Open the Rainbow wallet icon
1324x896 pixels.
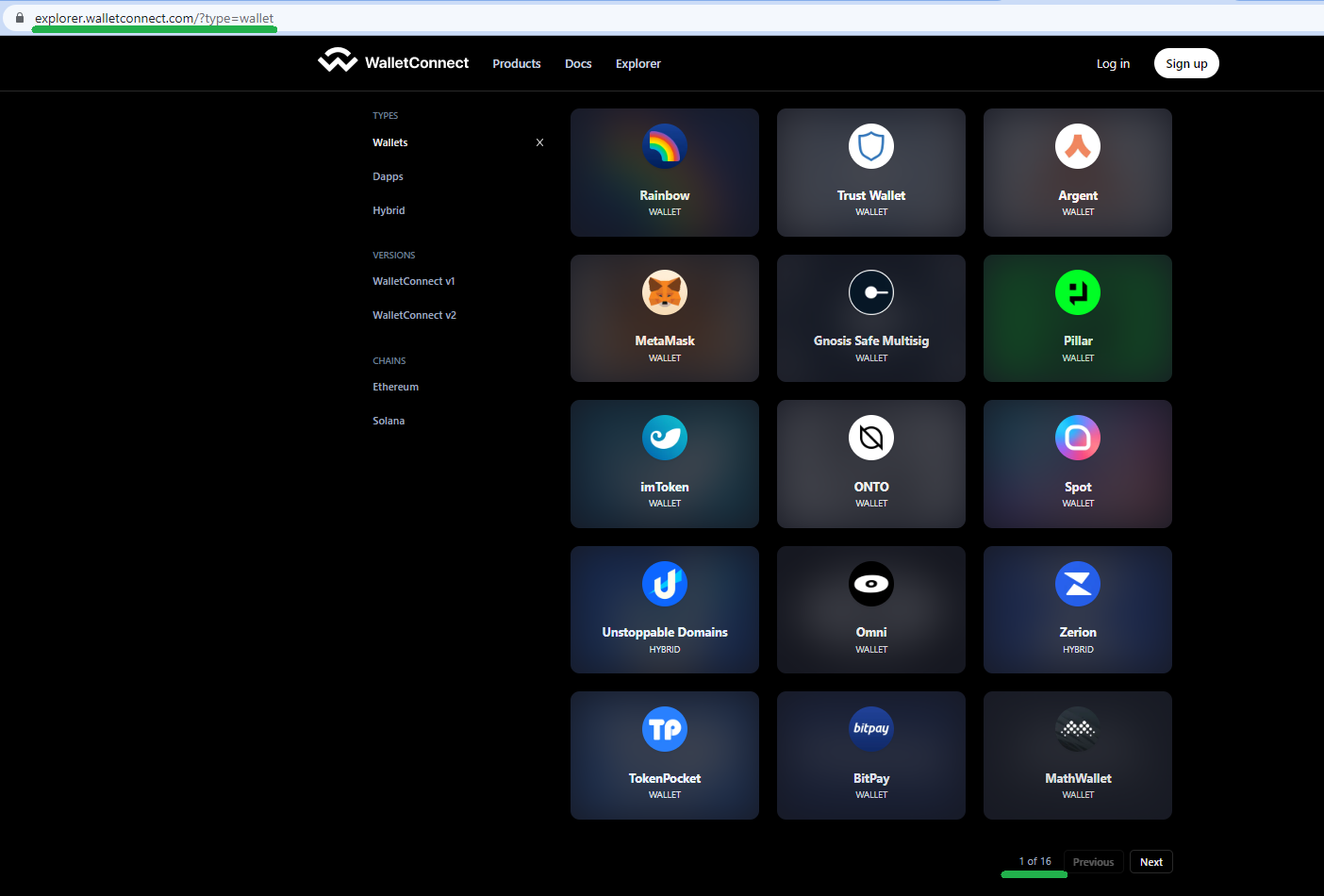click(x=665, y=146)
